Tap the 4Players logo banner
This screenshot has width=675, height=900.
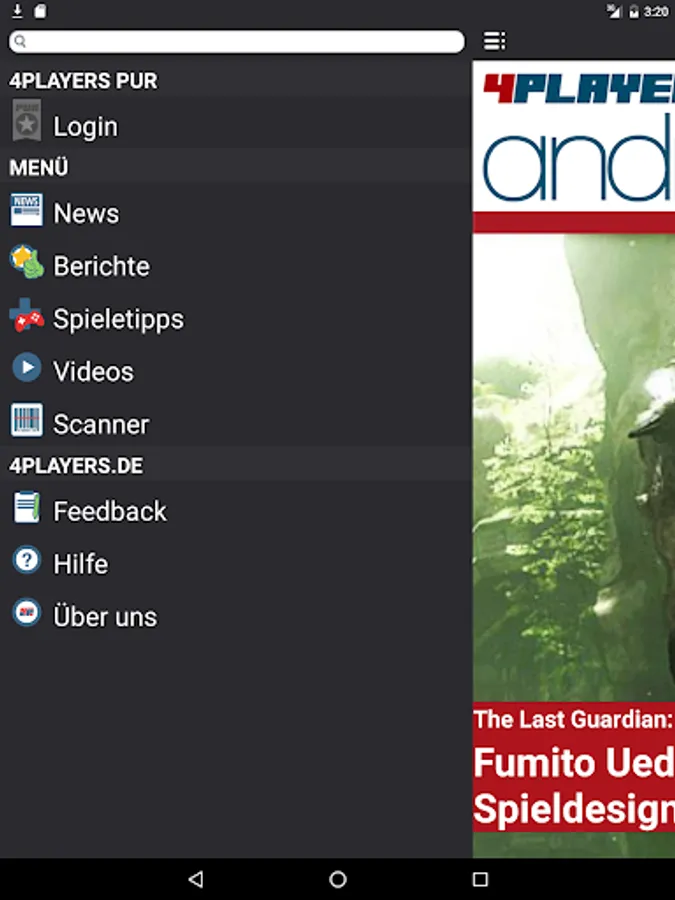tap(574, 135)
